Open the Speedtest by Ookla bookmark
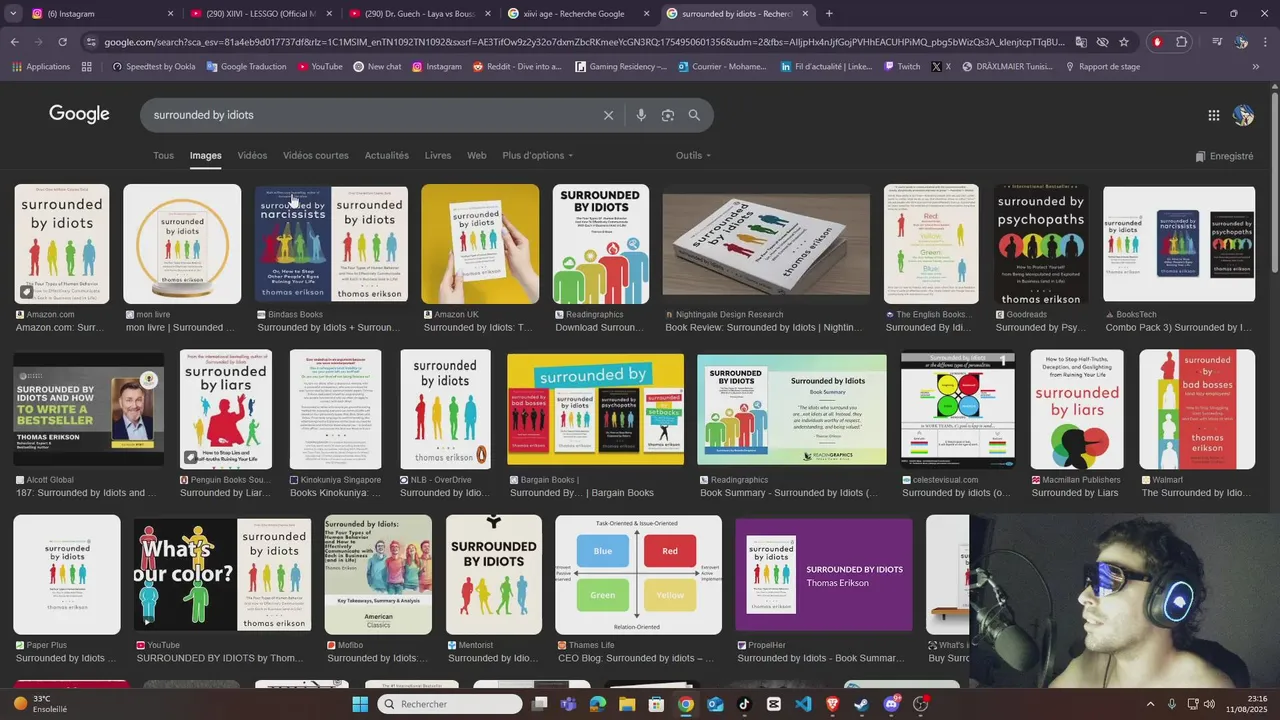 [x=154, y=67]
